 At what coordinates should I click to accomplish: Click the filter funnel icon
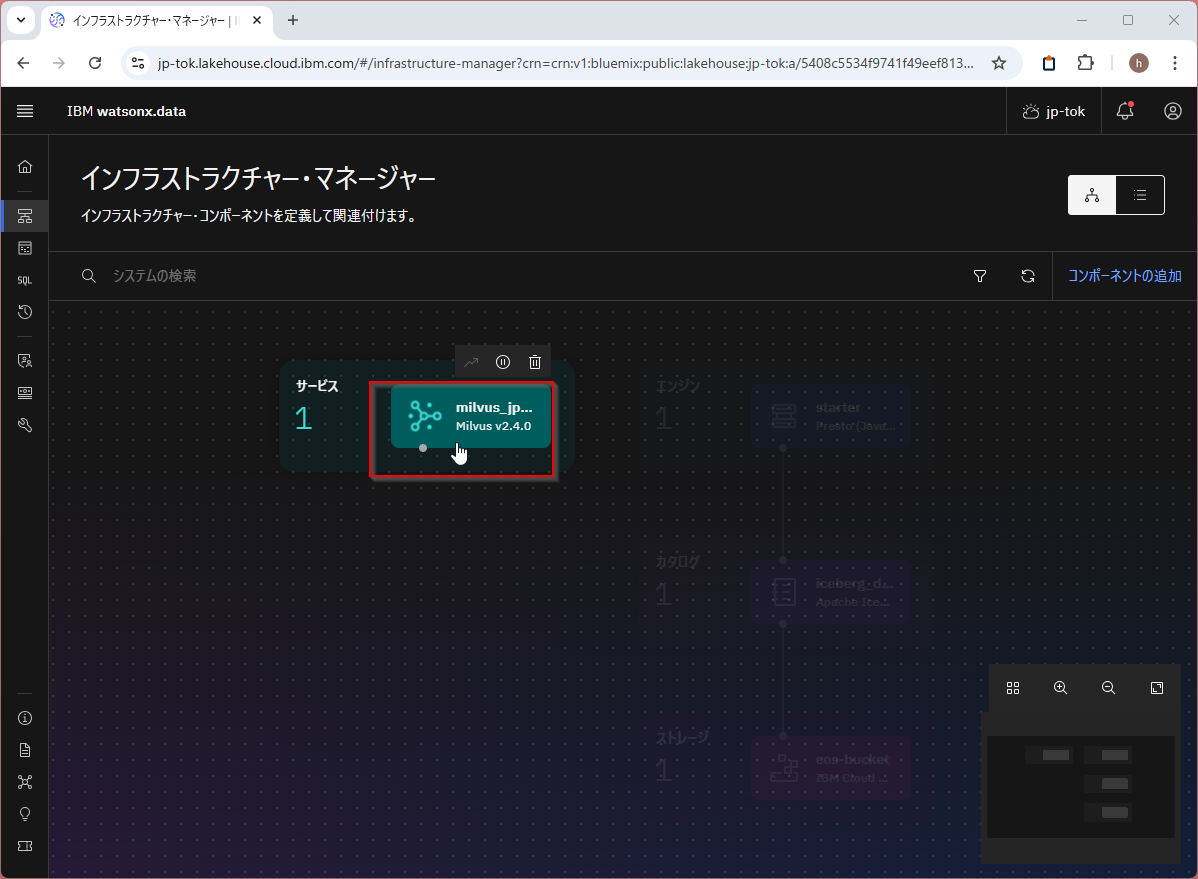tap(980, 276)
